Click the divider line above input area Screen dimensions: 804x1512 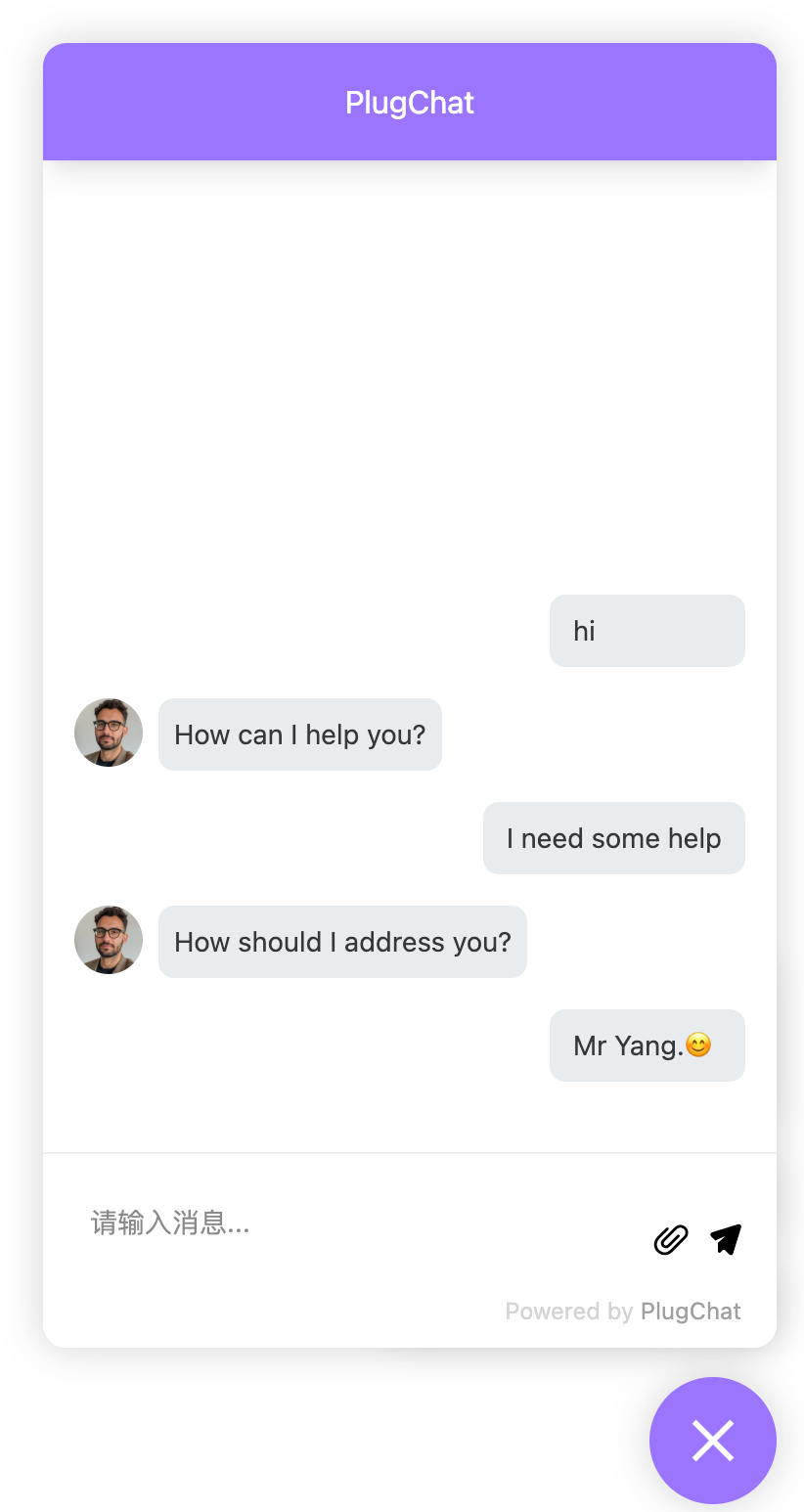click(x=410, y=1153)
